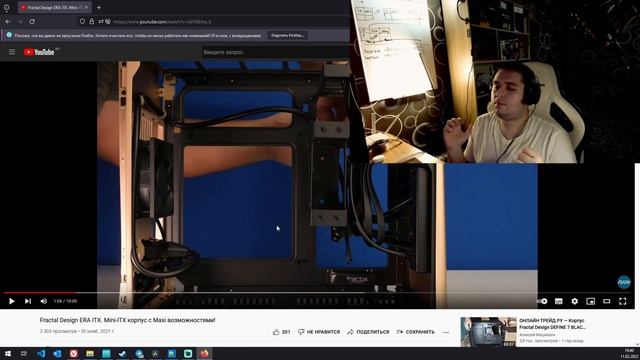Mute the video with the speaker icon
The width and height of the screenshot is (640, 360).
(x=44, y=301)
